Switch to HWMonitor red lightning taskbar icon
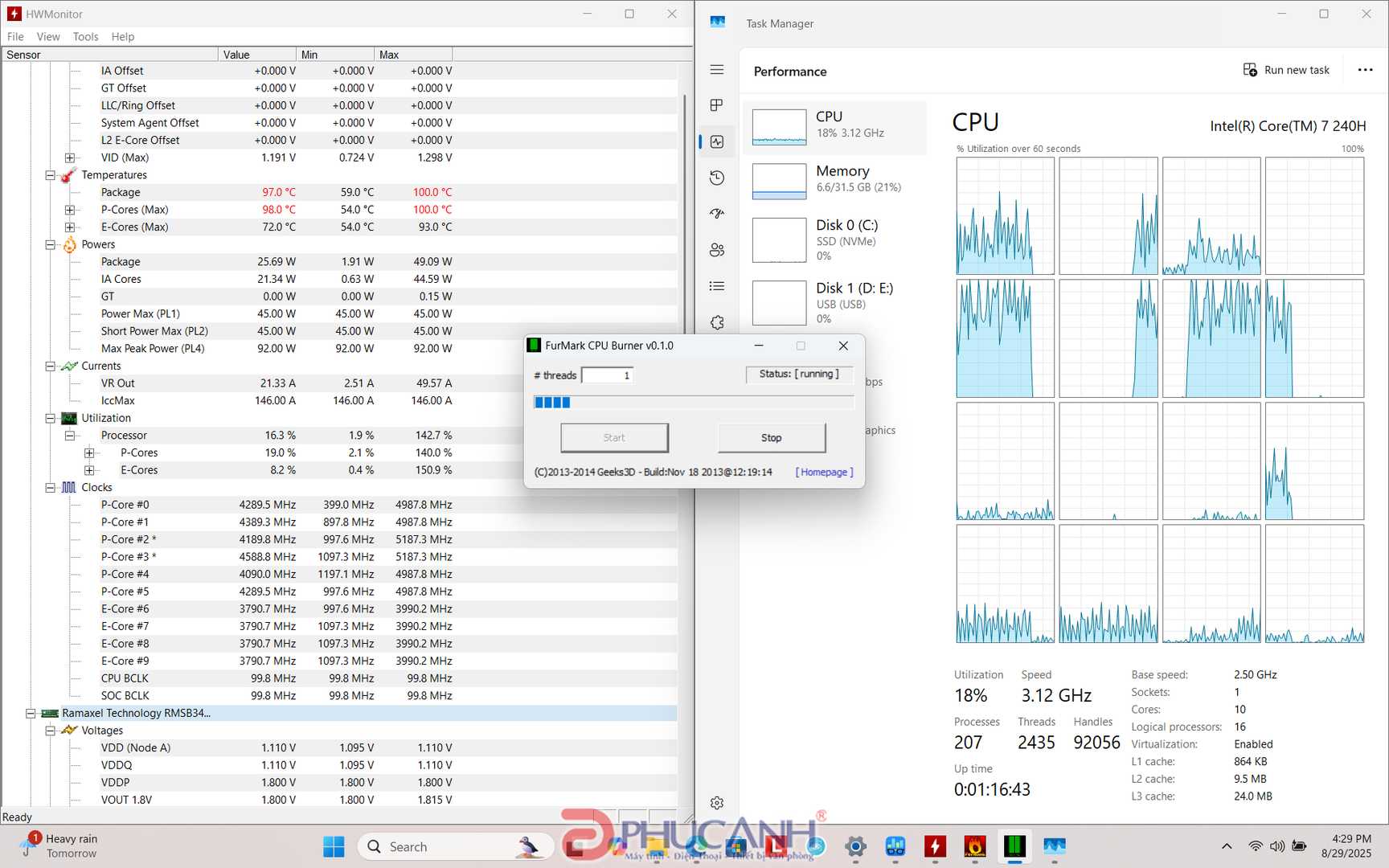Image resolution: width=1389 pixels, height=868 pixels. coord(934,846)
